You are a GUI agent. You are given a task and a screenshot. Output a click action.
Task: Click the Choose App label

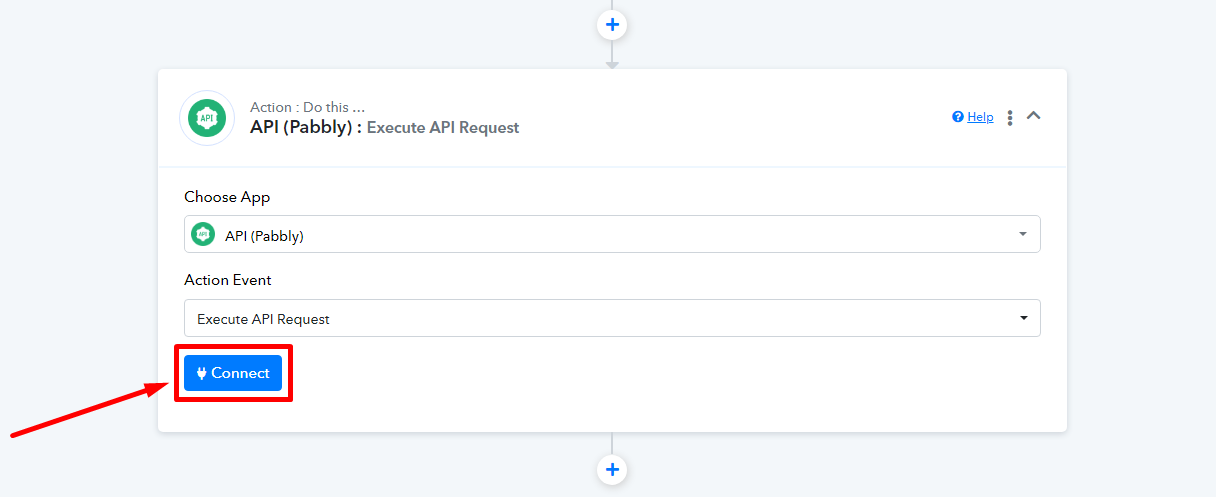point(227,197)
